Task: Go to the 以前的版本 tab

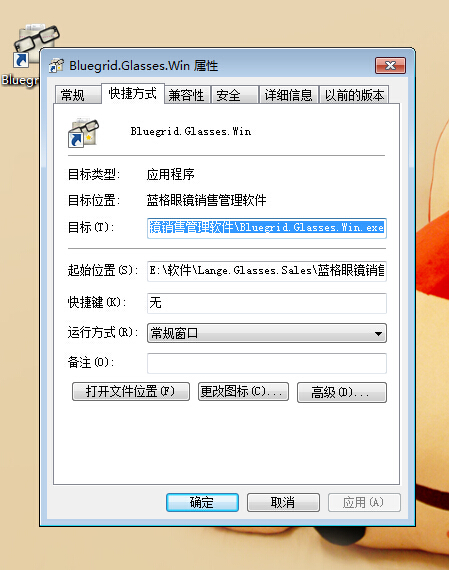Action: [x=354, y=95]
